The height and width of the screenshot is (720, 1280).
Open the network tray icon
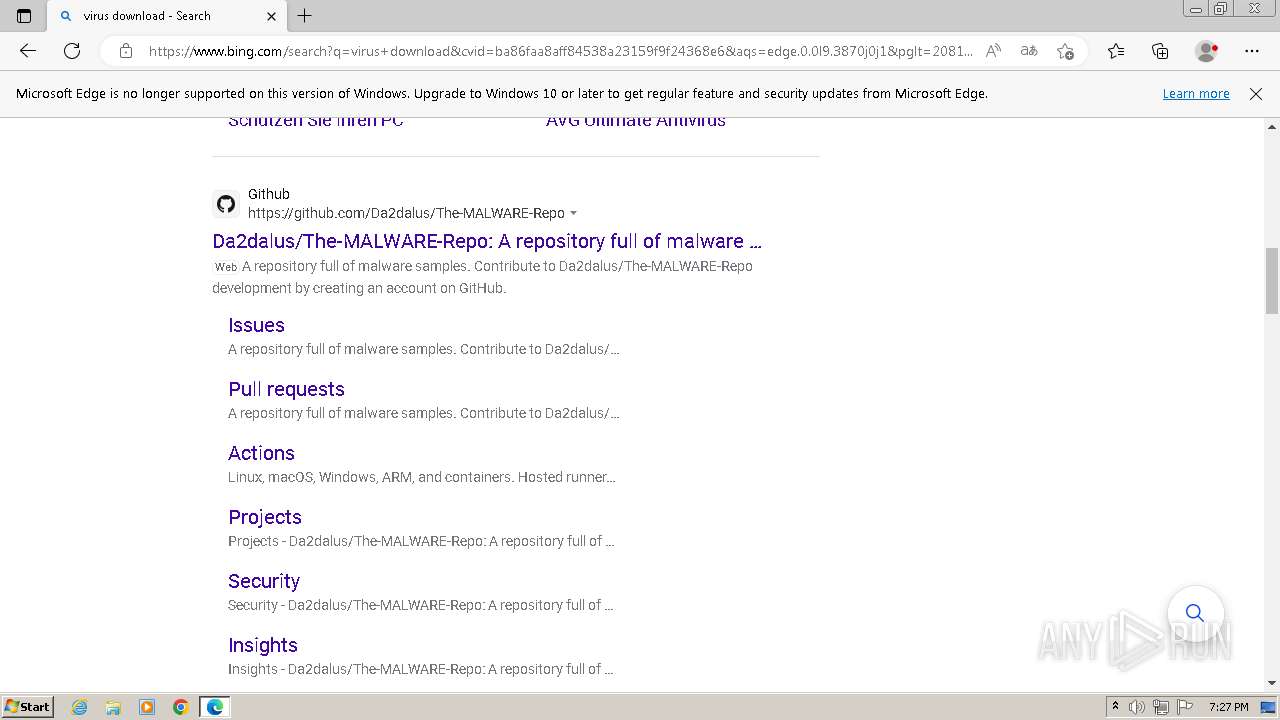[1161, 707]
